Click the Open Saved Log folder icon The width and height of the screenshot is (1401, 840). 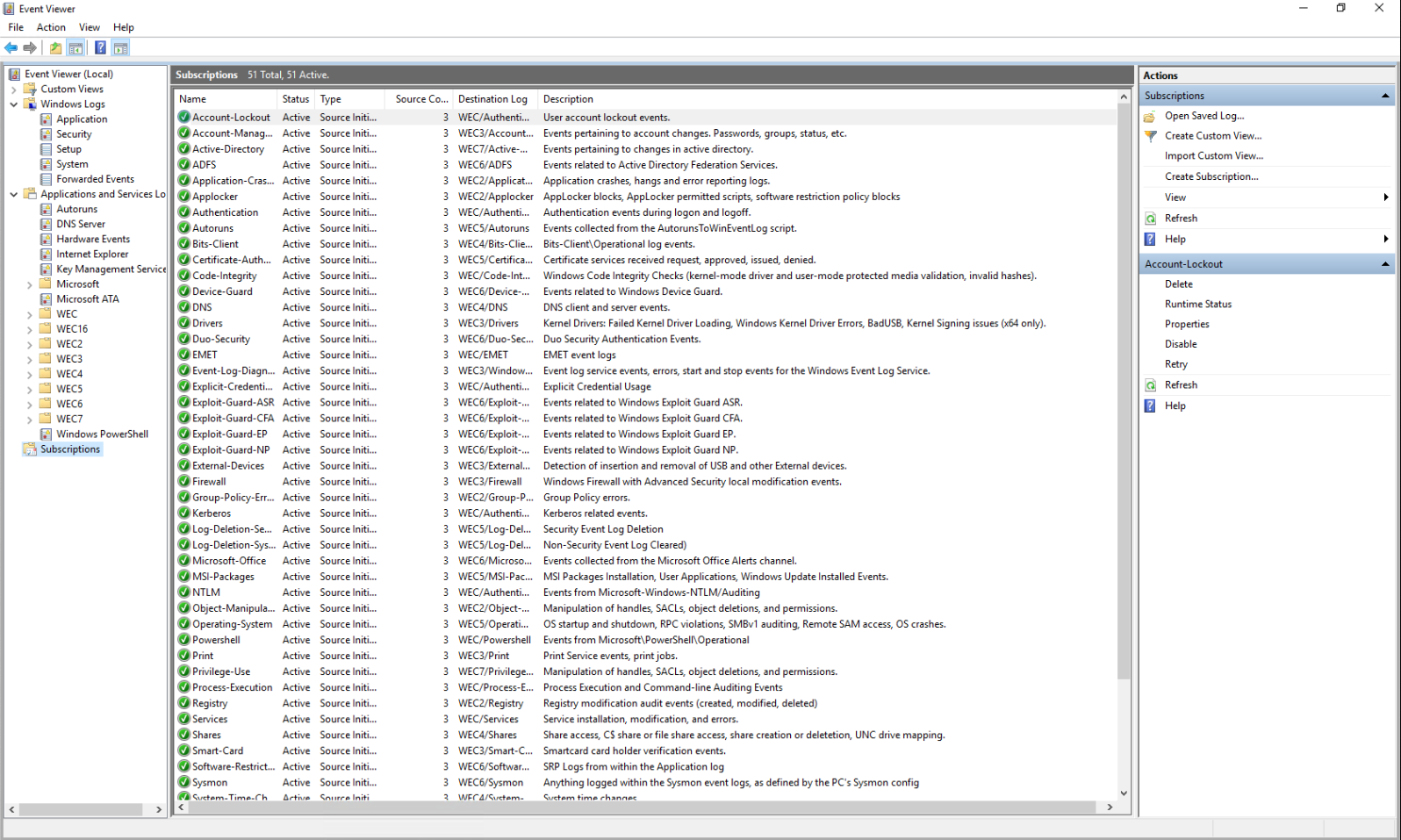click(x=1150, y=116)
